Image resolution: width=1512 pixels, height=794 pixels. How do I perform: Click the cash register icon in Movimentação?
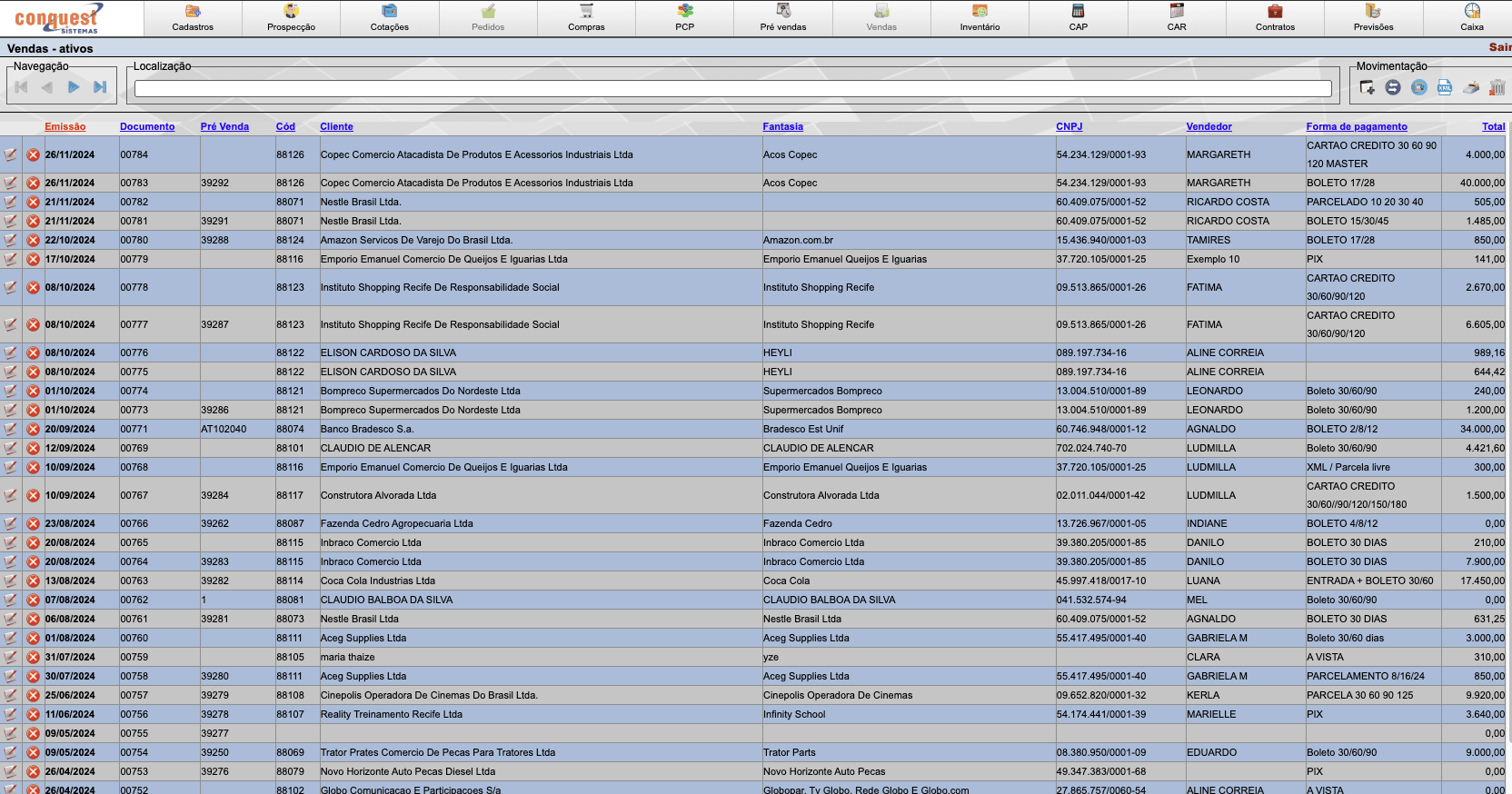pyautogui.click(x=1471, y=87)
